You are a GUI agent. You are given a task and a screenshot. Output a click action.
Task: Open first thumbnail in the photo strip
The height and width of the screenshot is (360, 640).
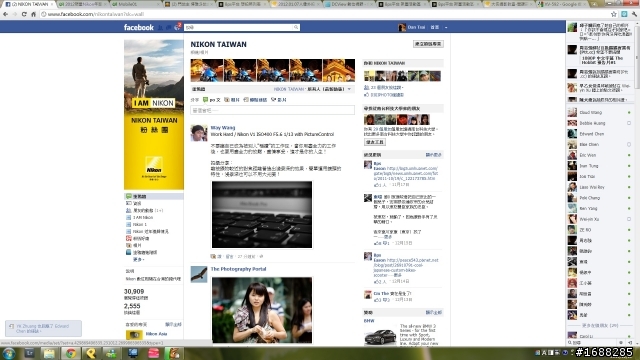pyautogui.click(x=207, y=70)
